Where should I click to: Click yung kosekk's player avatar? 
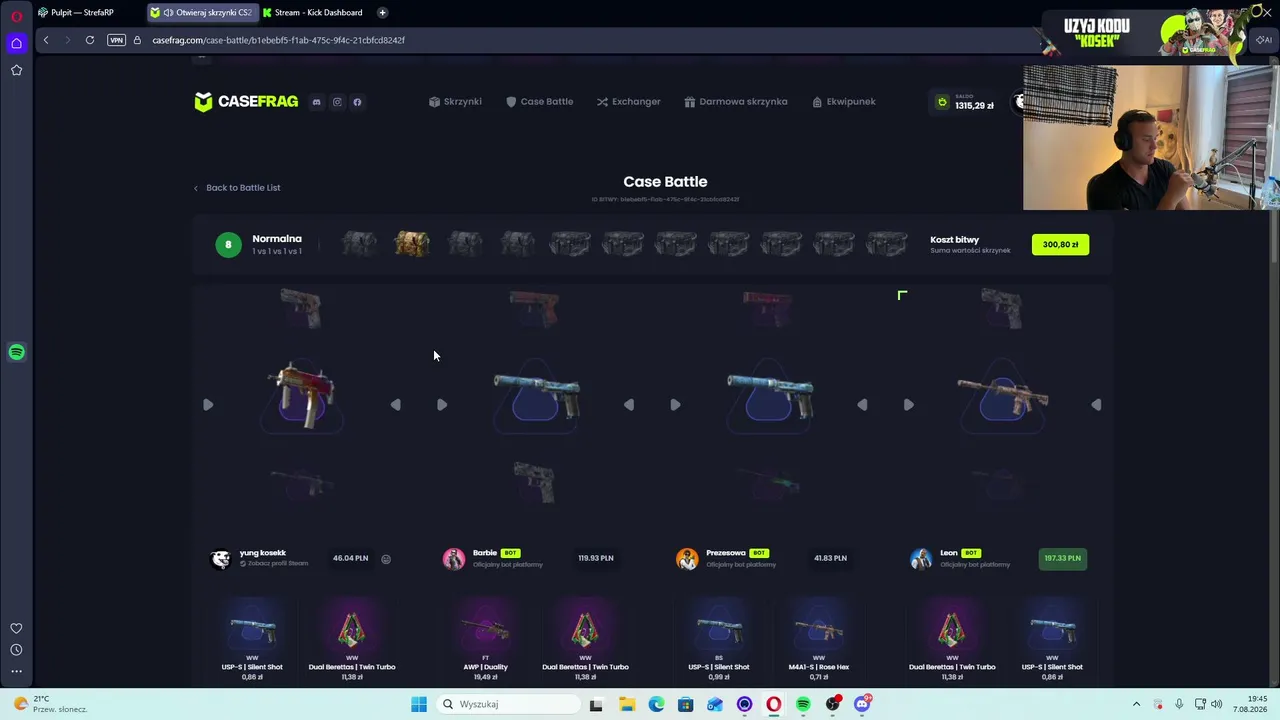click(x=221, y=558)
